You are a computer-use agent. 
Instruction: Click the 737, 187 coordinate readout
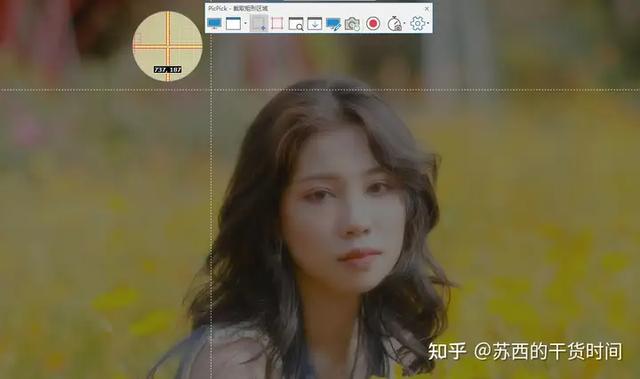(x=168, y=70)
